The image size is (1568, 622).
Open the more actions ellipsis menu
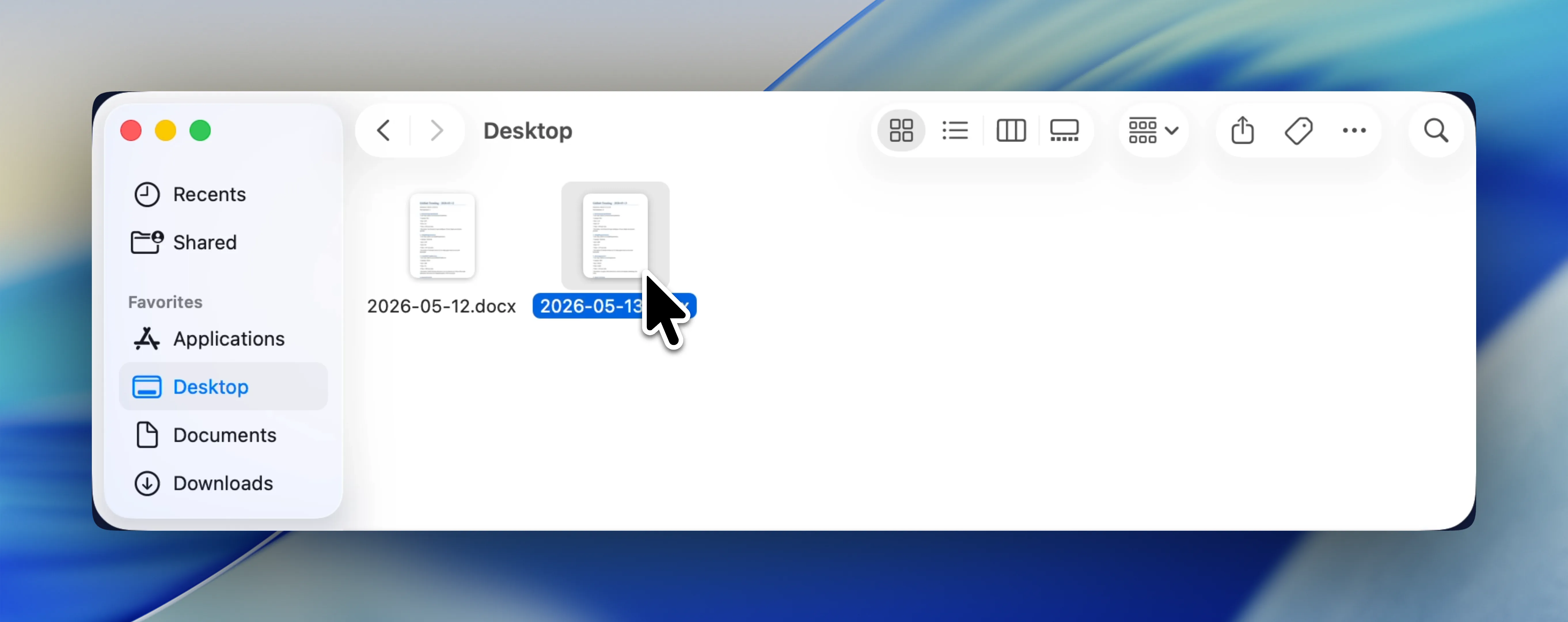point(1354,130)
